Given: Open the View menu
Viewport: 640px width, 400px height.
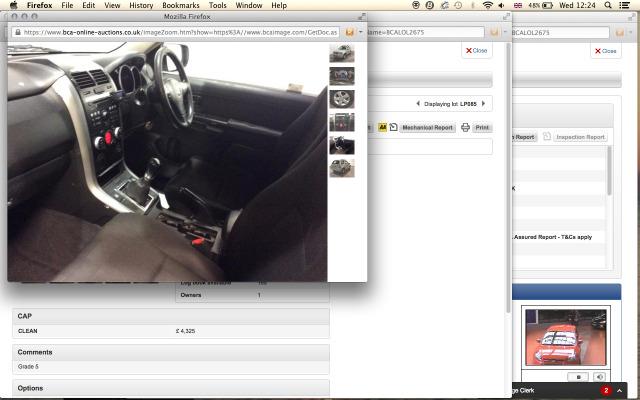Looking at the screenshot, I should tap(112, 5).
